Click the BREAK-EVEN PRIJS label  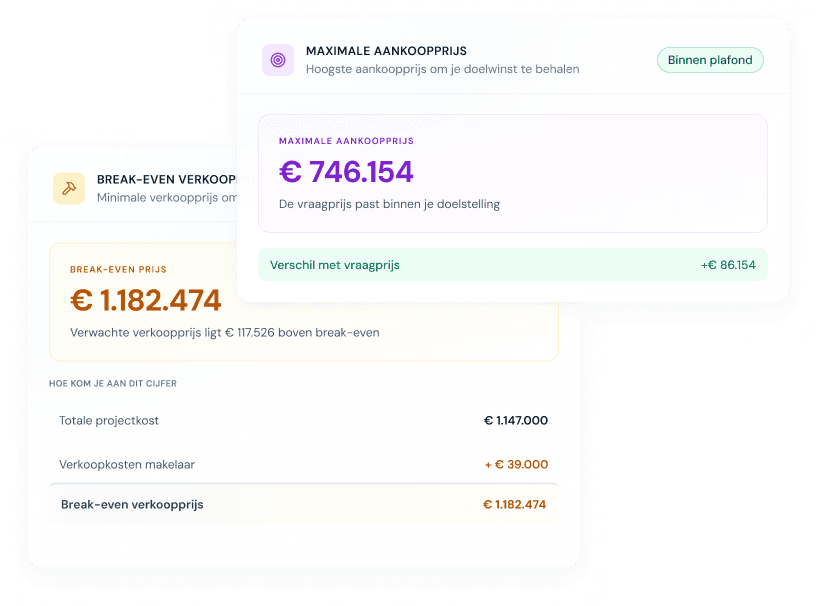118,269
